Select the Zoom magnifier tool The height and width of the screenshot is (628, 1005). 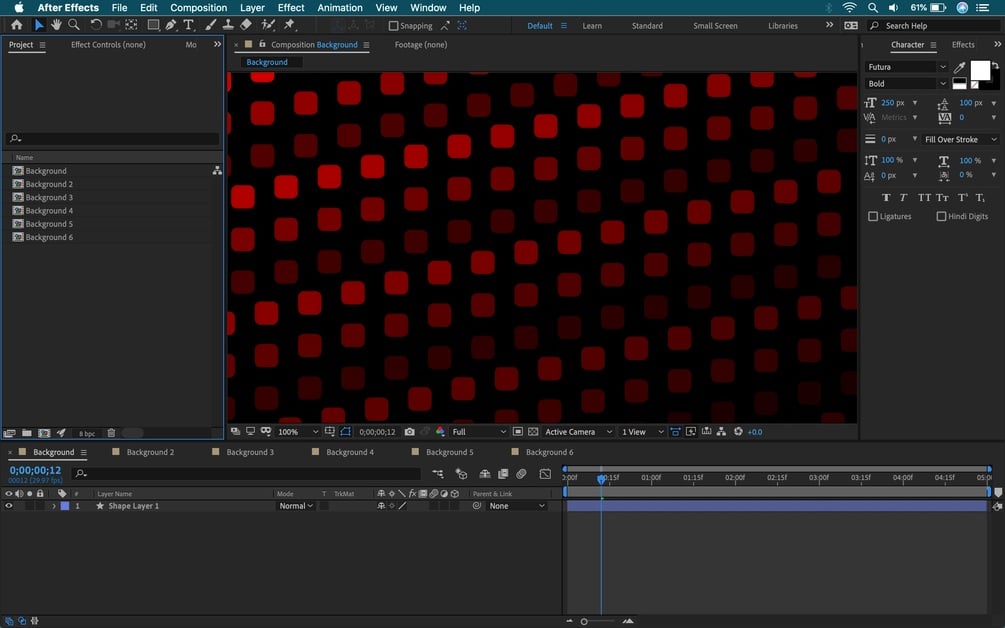point(74,25)
